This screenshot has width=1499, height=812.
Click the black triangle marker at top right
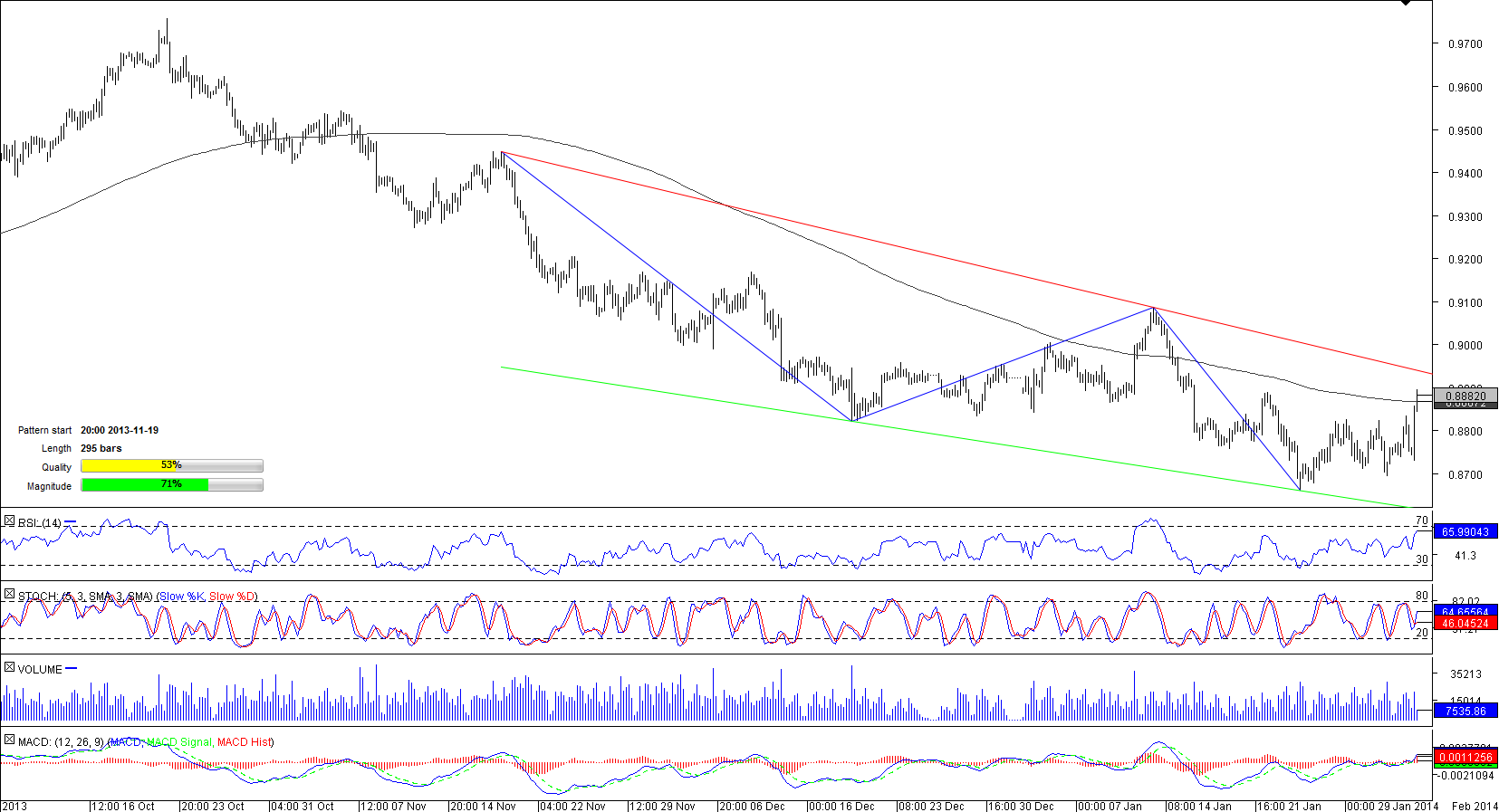[x=1406, y=4]
